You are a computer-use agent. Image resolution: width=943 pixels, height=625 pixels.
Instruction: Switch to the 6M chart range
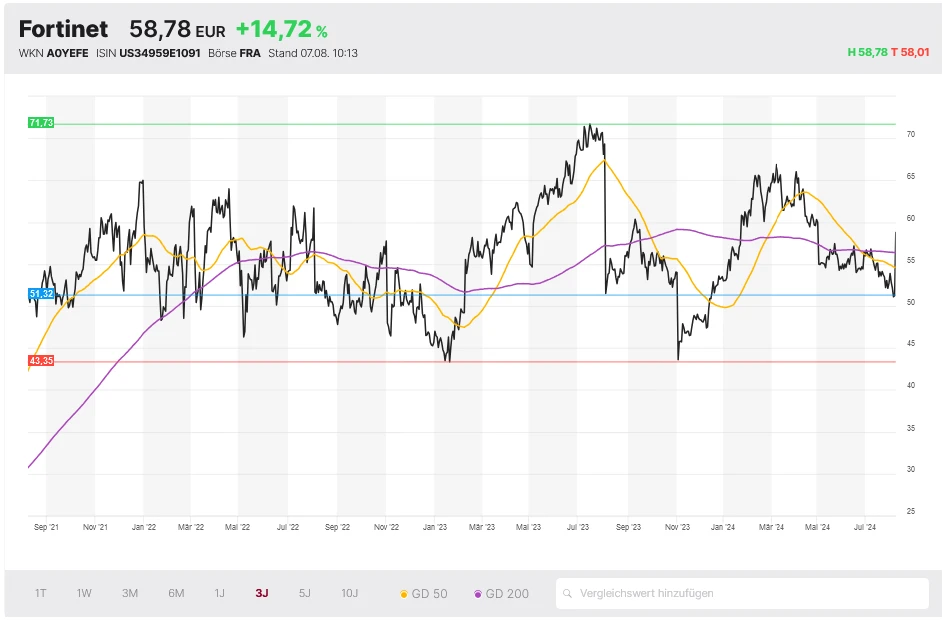pyautogui.click(x=176, y=593)
